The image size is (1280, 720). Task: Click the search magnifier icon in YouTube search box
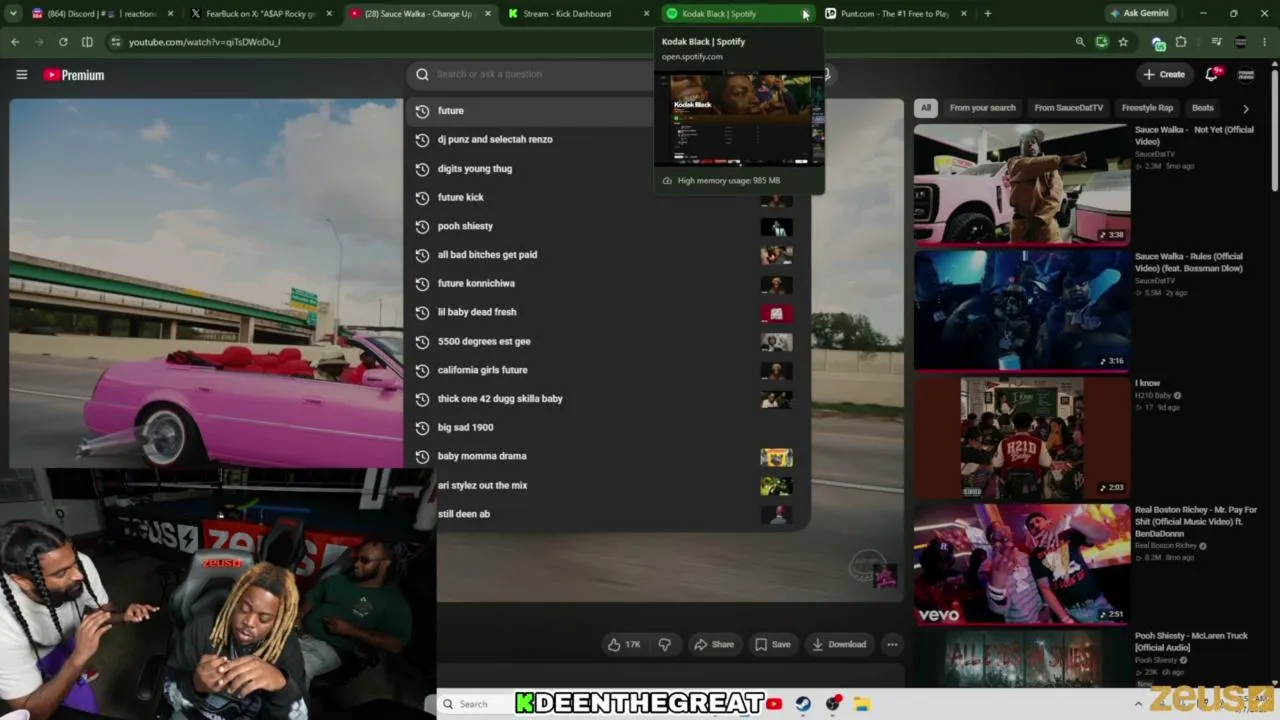tap(422, 74)
